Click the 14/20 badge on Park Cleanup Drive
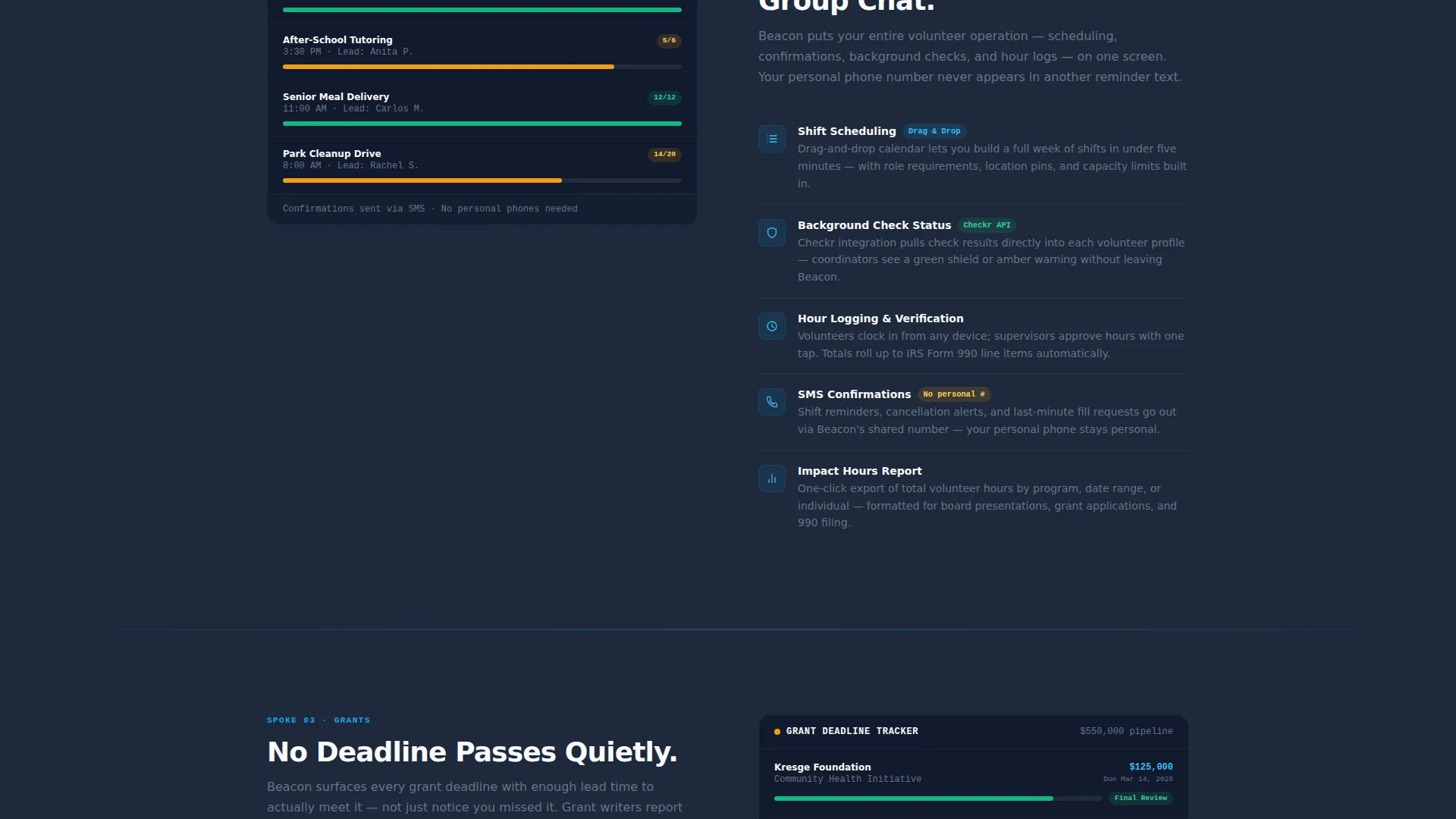 point(664,155)
